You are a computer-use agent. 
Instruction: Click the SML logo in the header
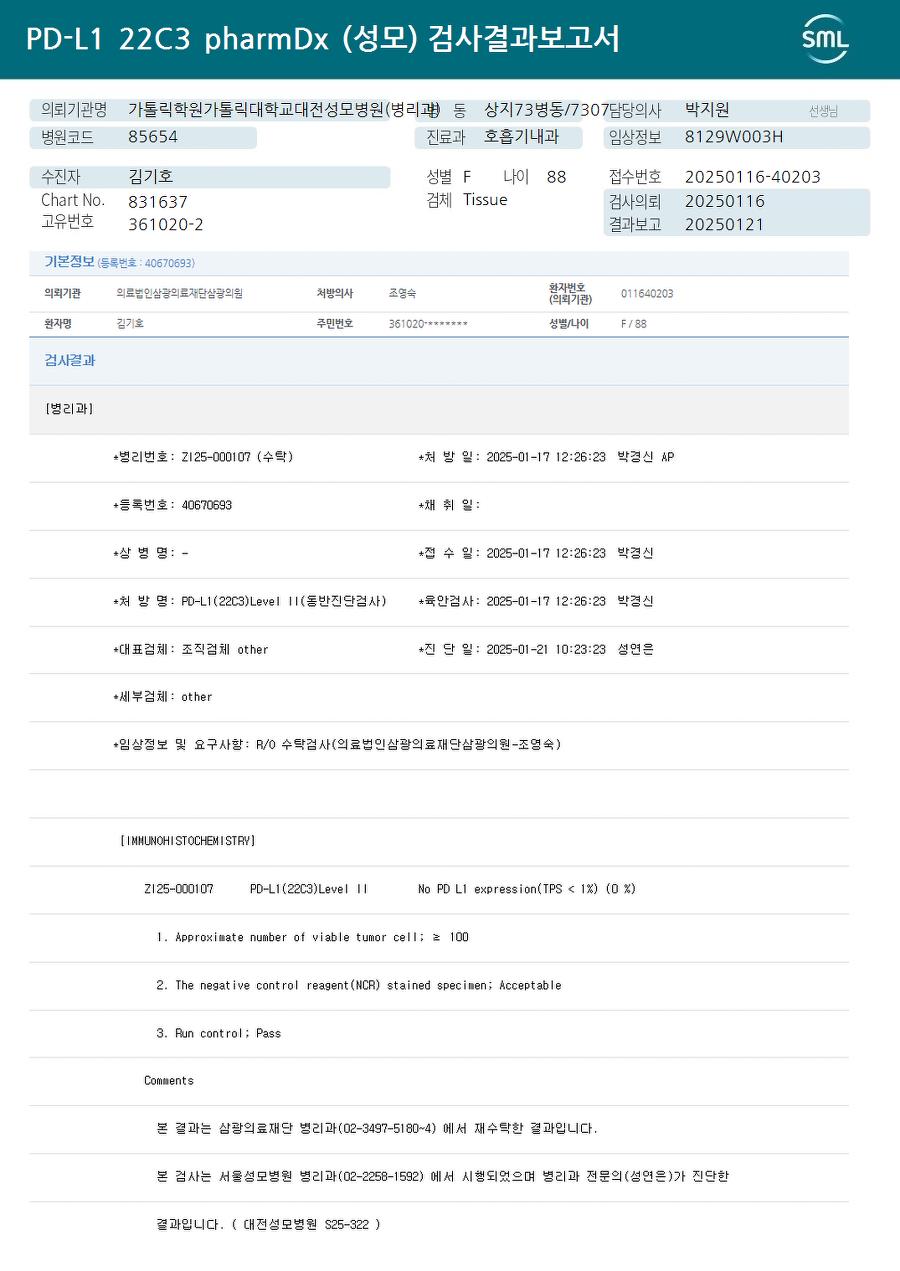pos(825,39)
